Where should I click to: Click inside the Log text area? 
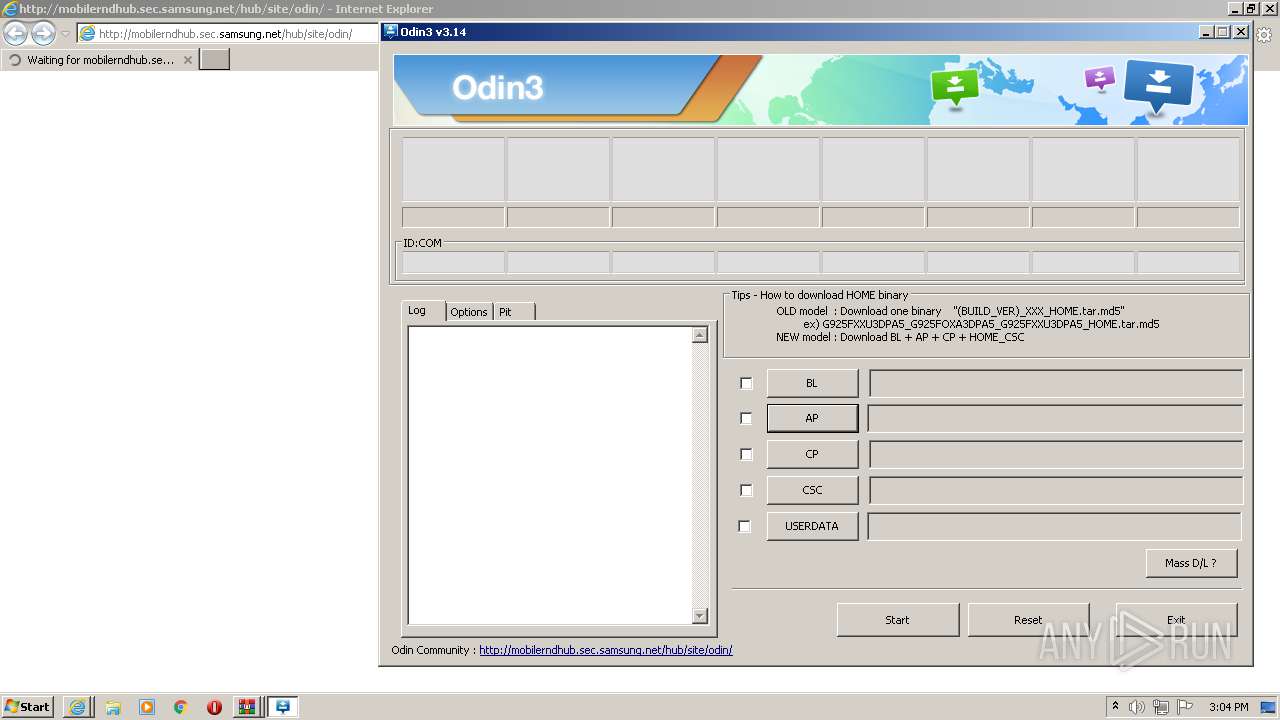(x=550, y=475)
